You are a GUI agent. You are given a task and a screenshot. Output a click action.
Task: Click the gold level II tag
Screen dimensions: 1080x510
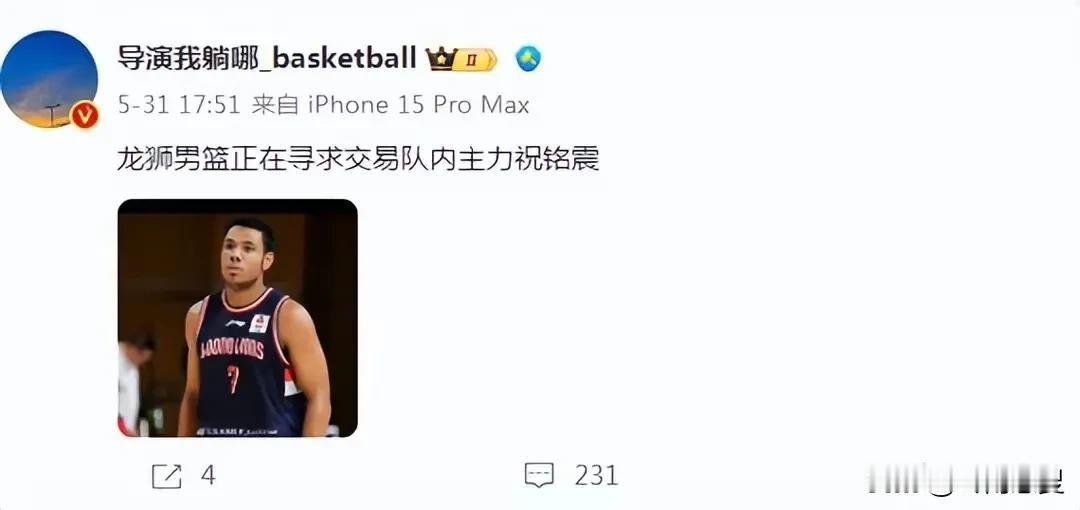tap(477, 60)
